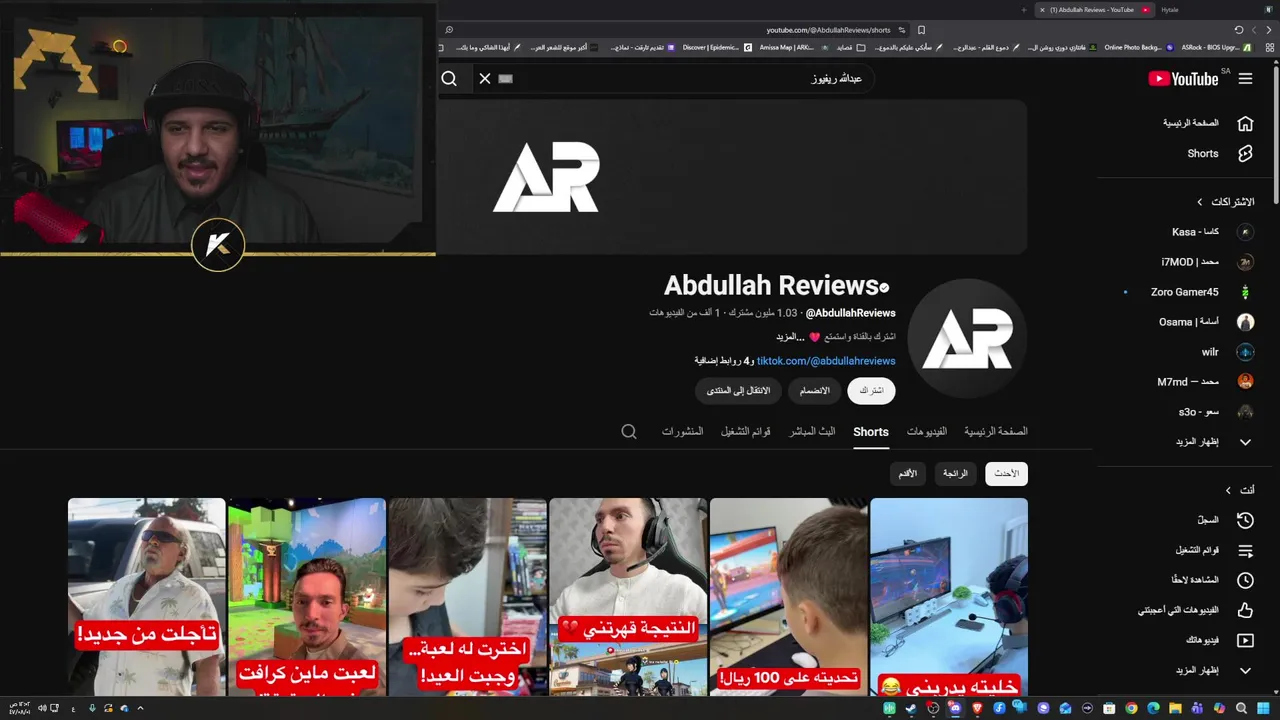The height and width of the screenshot is (720, 1280).
Task: Select the 'الأقدم' oldest filter chip
Action: coord(907,474)
